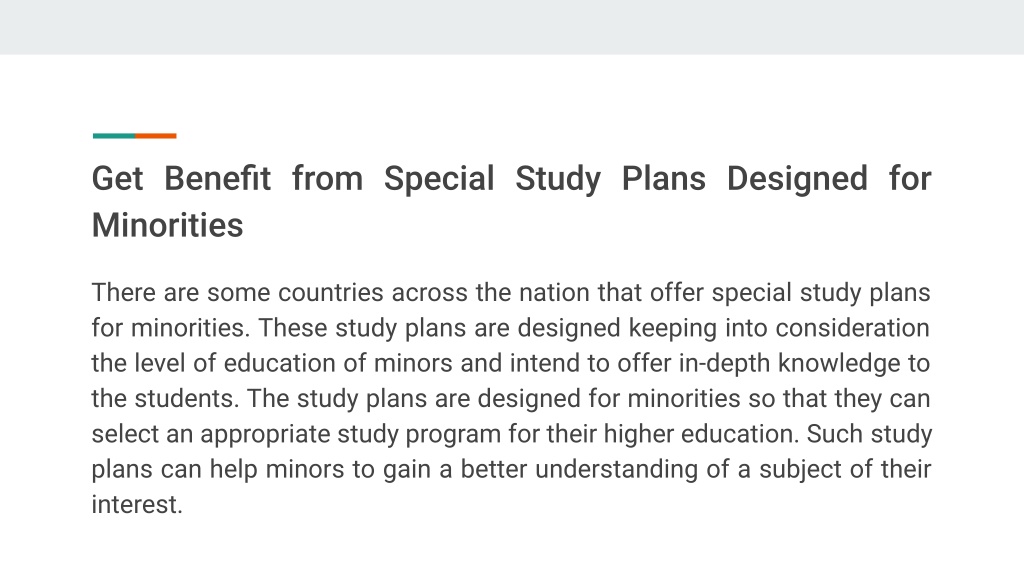
Task: Click the word 'appropriate' in the paragraph
Action: point(265,435)
